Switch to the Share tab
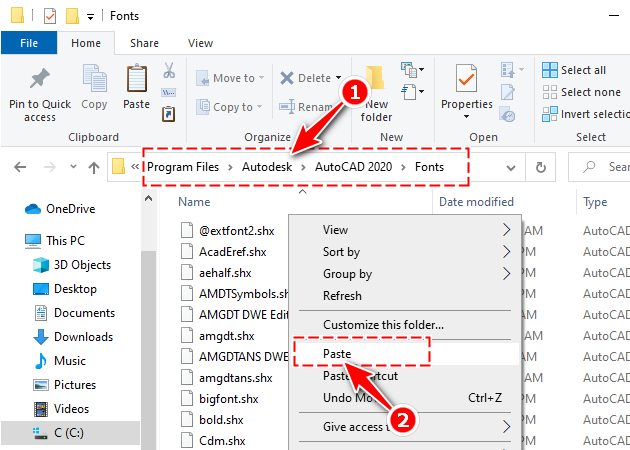 [x=144, y=43]
